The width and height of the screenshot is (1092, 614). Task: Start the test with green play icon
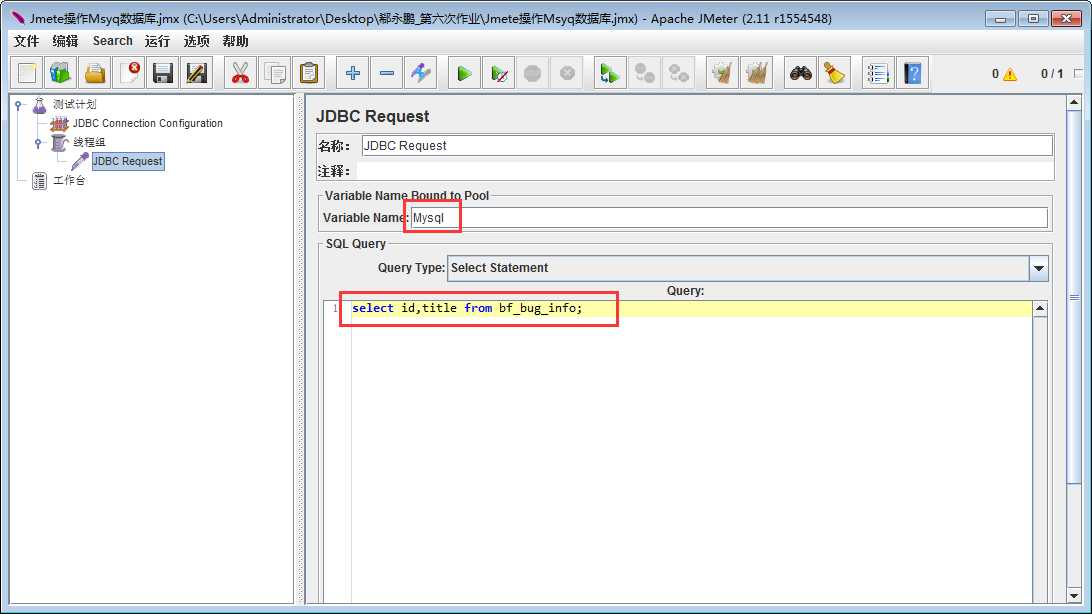click(464, 73)
